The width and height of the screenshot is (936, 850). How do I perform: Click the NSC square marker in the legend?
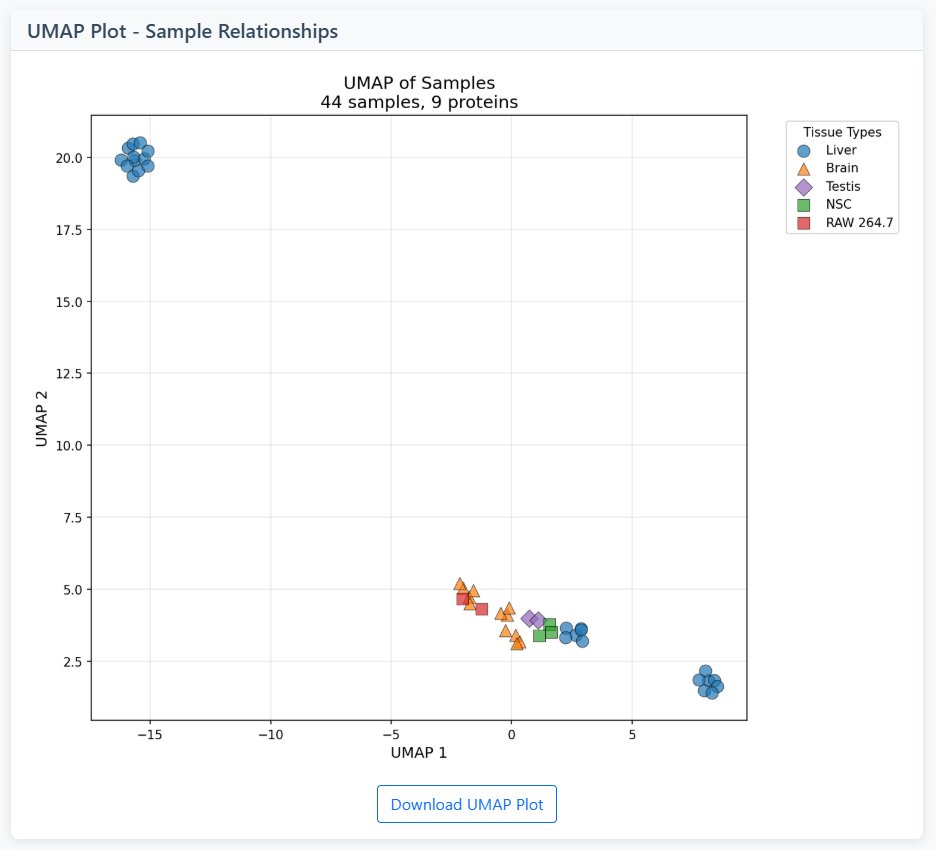click(803, 204)
